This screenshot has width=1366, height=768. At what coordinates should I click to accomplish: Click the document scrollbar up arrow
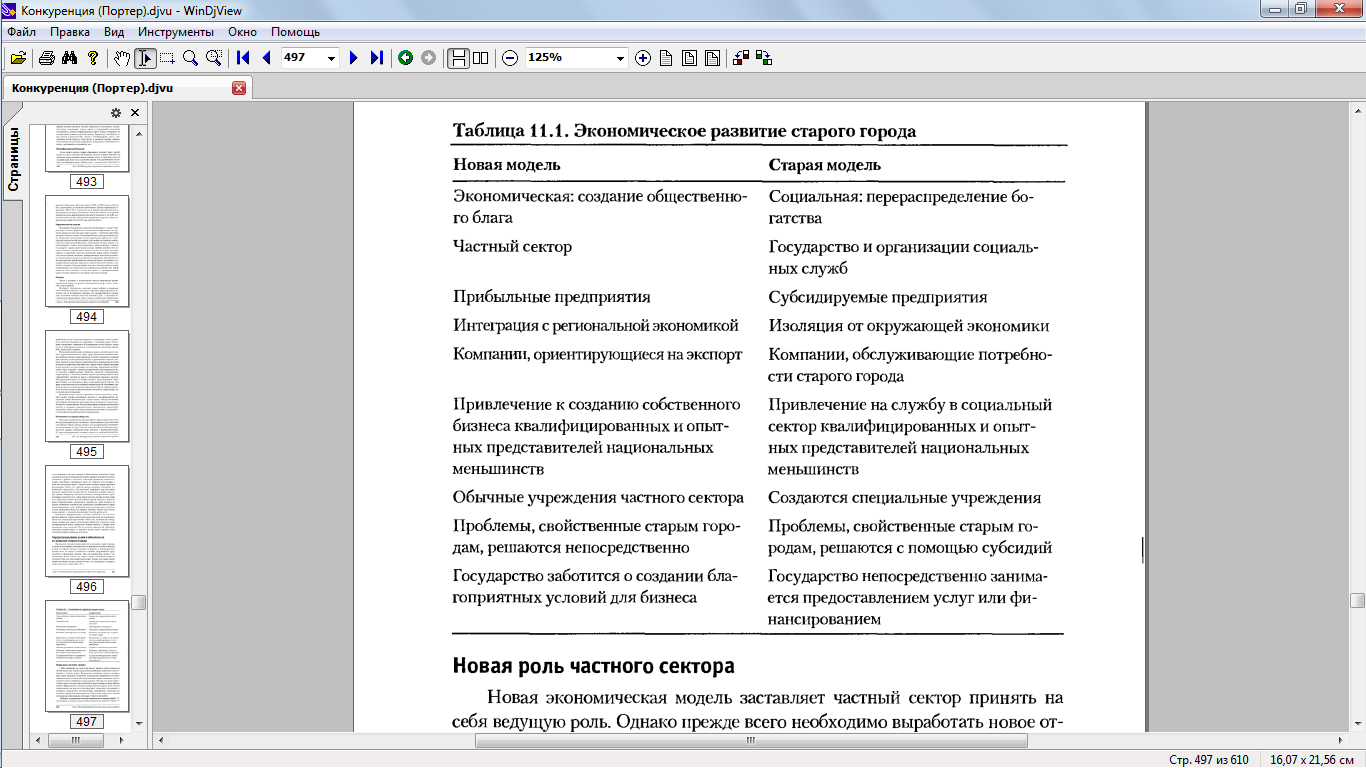click(x=1357, y=108)
